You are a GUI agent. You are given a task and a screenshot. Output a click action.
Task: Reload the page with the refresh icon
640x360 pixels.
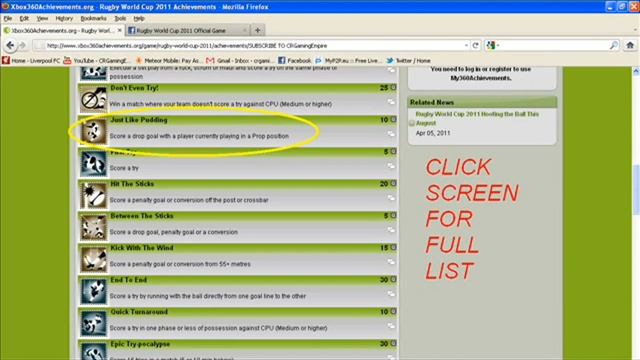coord(475,45)
